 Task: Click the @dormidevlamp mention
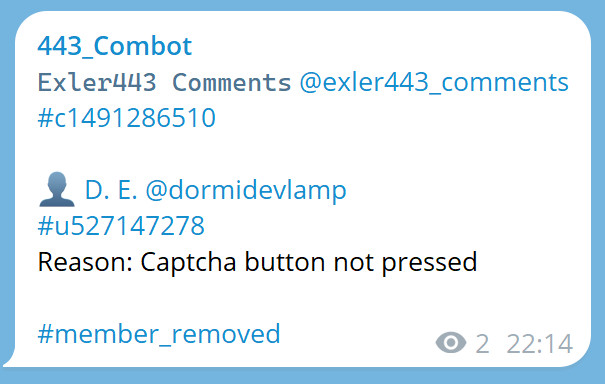(246, 190)
